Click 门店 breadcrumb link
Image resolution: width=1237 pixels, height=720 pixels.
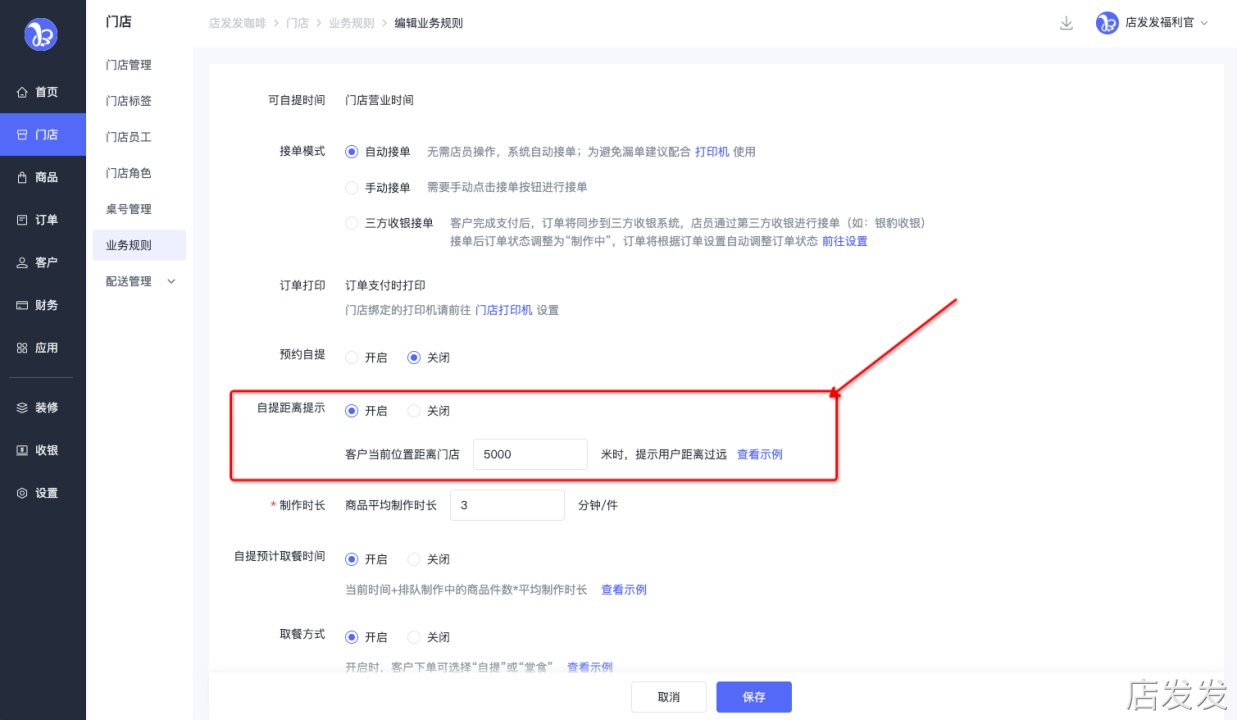point(297,23)
